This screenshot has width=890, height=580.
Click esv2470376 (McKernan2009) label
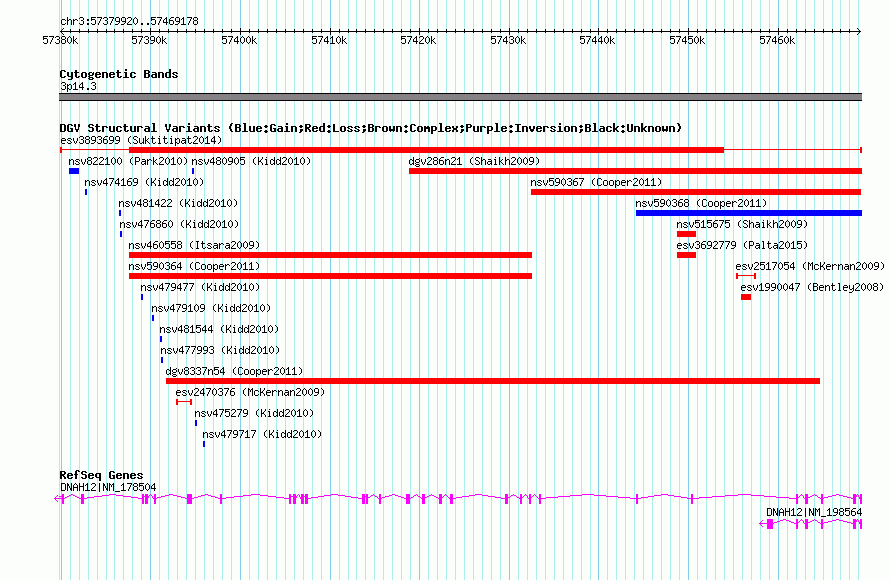tap(250, 392)
